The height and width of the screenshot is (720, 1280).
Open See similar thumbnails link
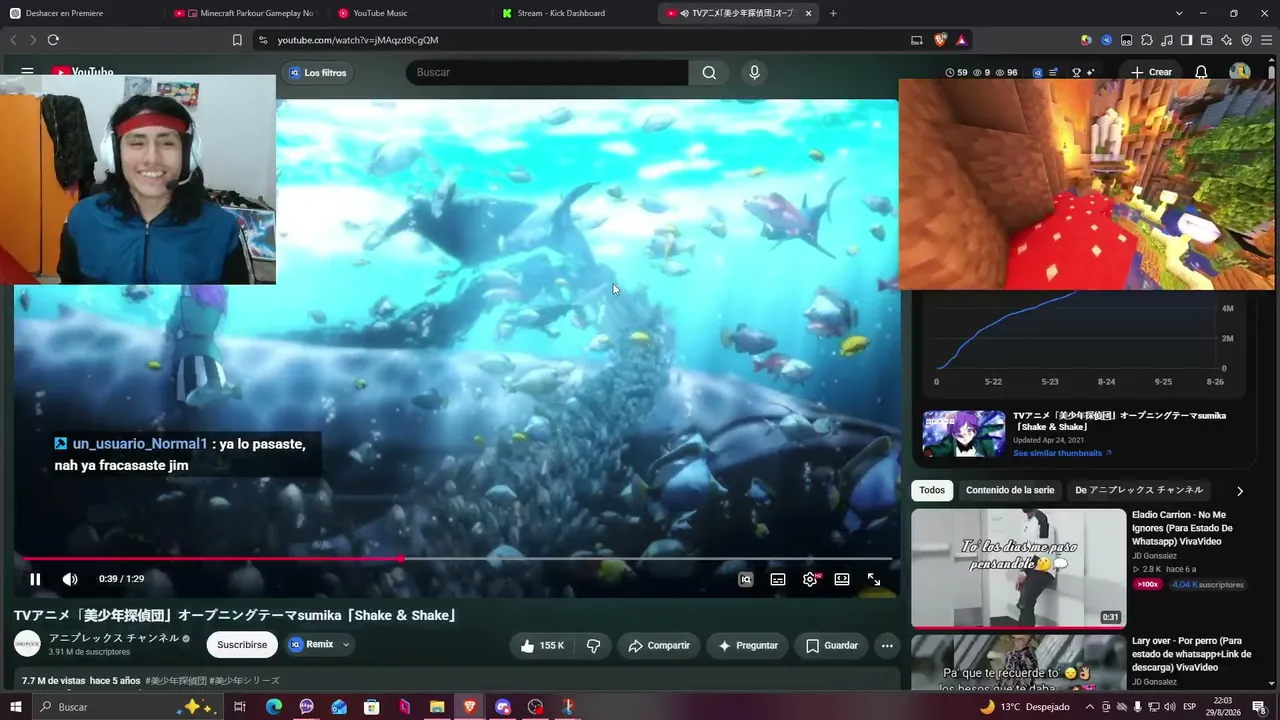1062,453
